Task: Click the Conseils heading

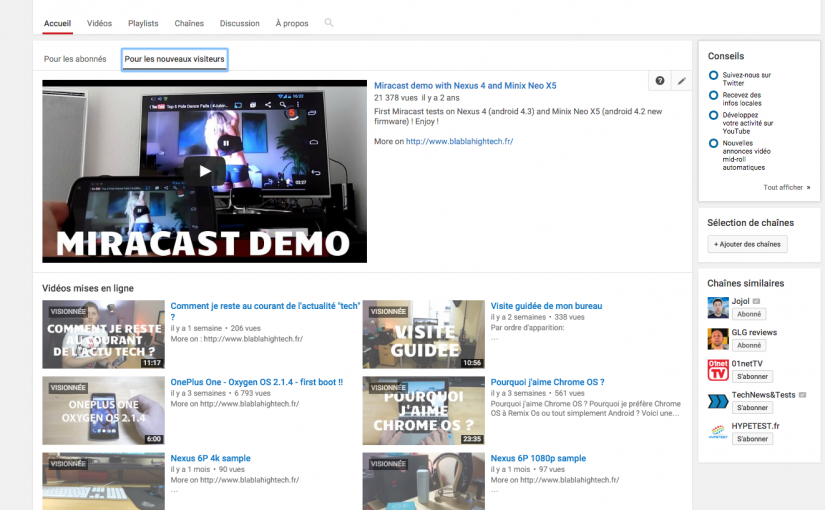Action: [x=726, y=56]
